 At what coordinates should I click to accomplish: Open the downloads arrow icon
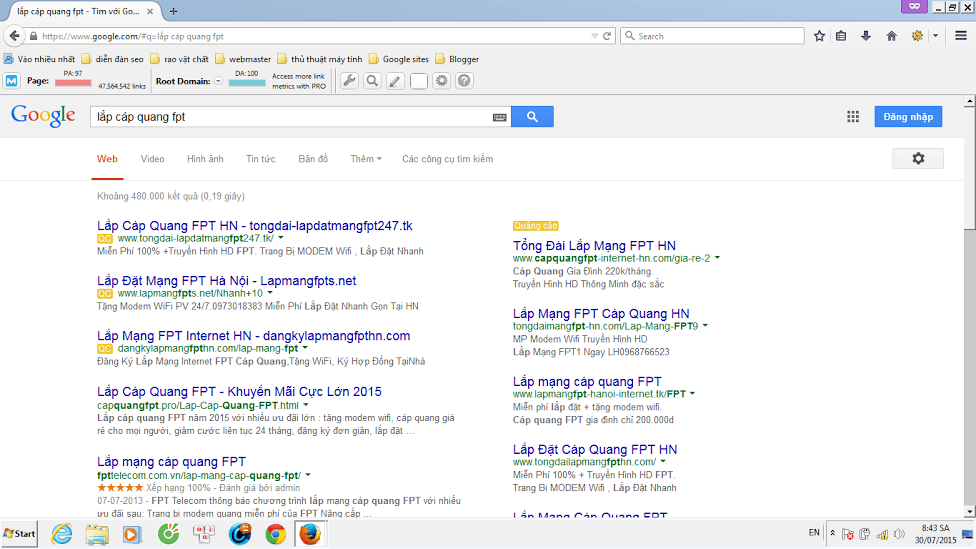coord(866,36)
